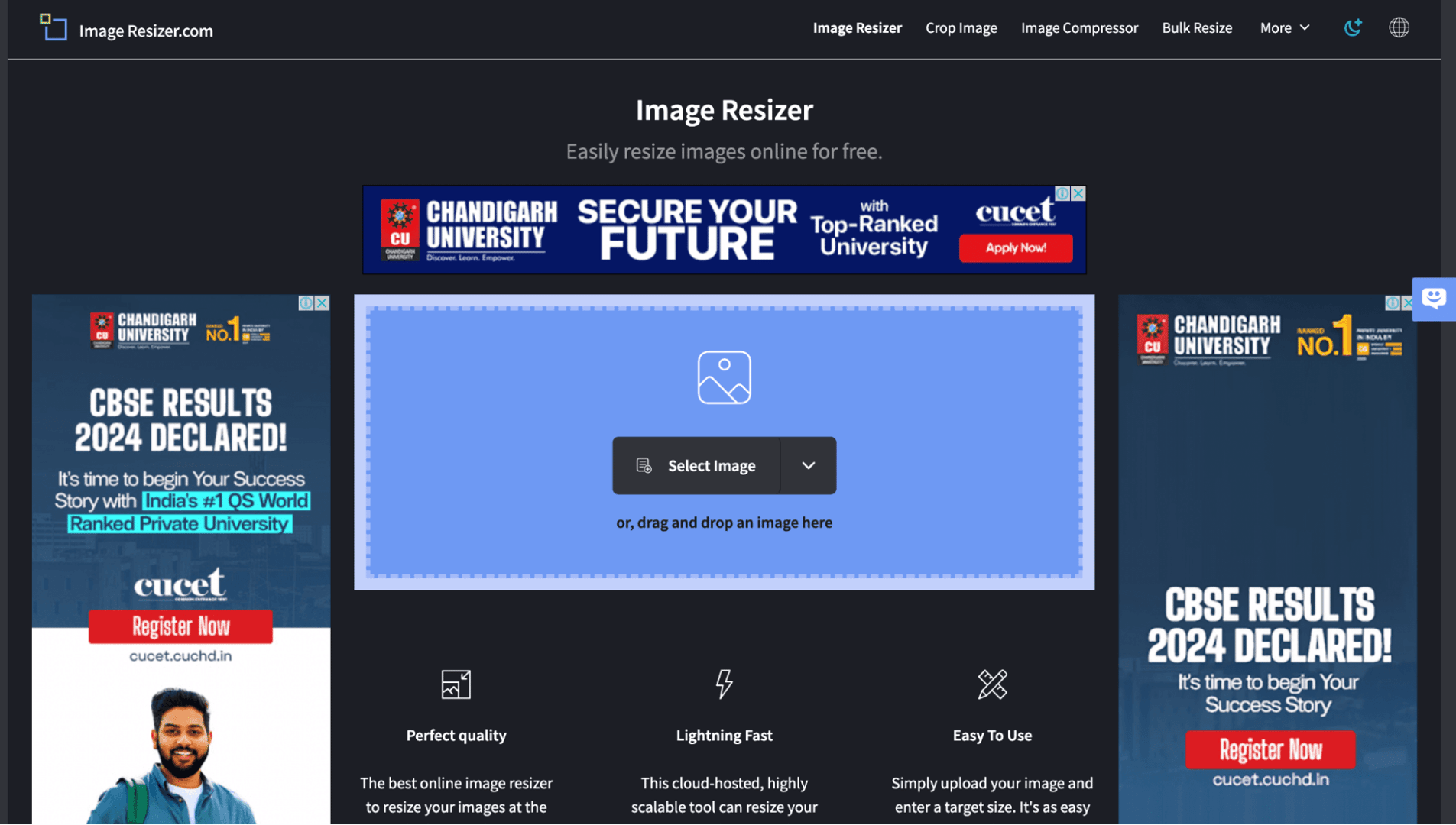
Task: Click the Image Resizer page title
Action: (724, 110)
